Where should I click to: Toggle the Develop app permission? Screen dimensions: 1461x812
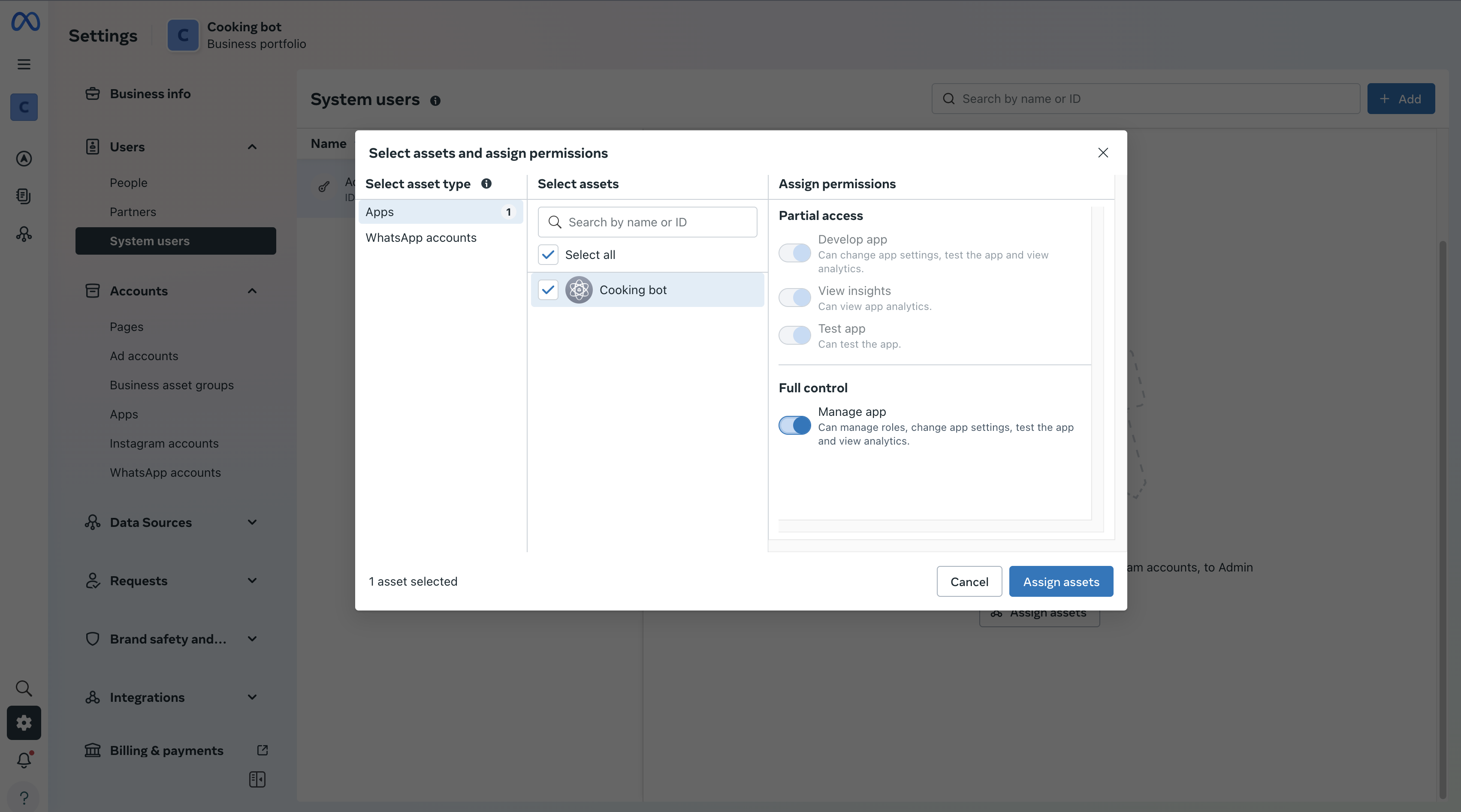click(x=794, y=253)
